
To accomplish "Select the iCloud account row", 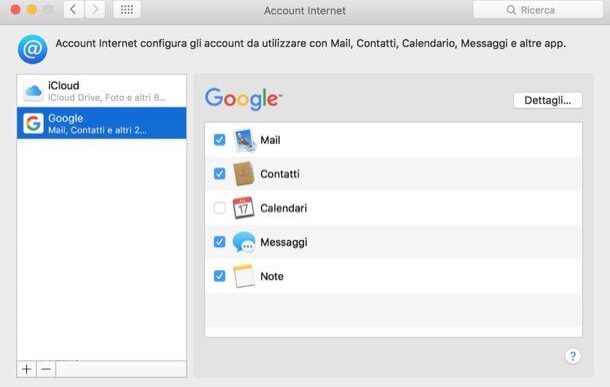I will point(102,91).
